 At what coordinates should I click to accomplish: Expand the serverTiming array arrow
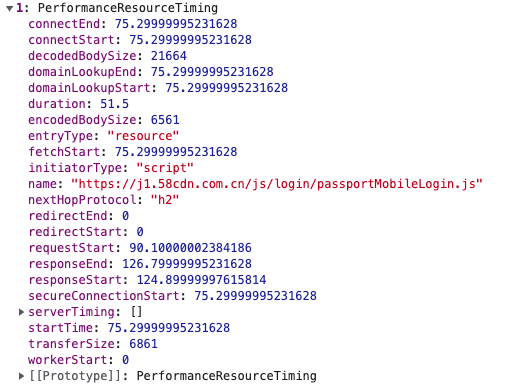21,312
